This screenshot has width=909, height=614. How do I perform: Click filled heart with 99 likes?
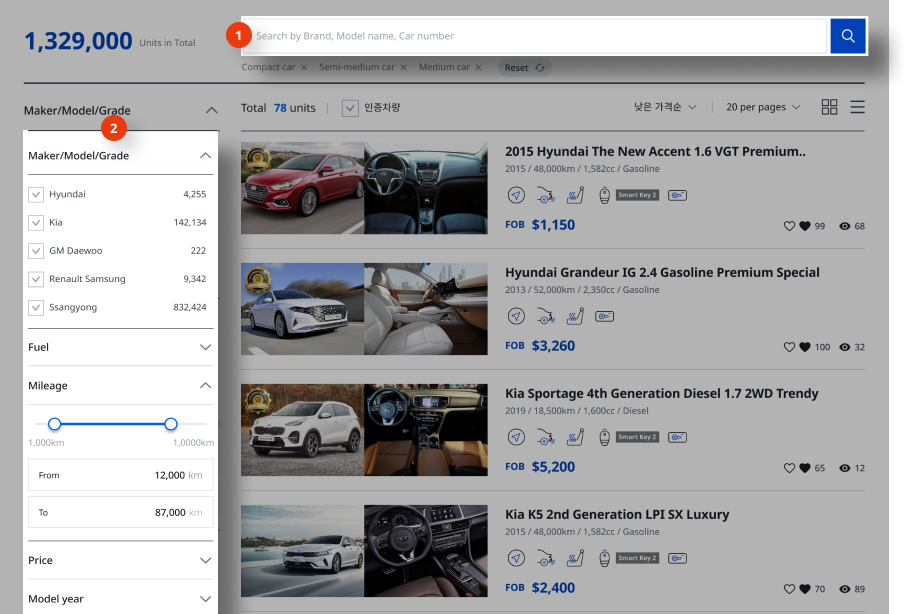click(805, 226)
